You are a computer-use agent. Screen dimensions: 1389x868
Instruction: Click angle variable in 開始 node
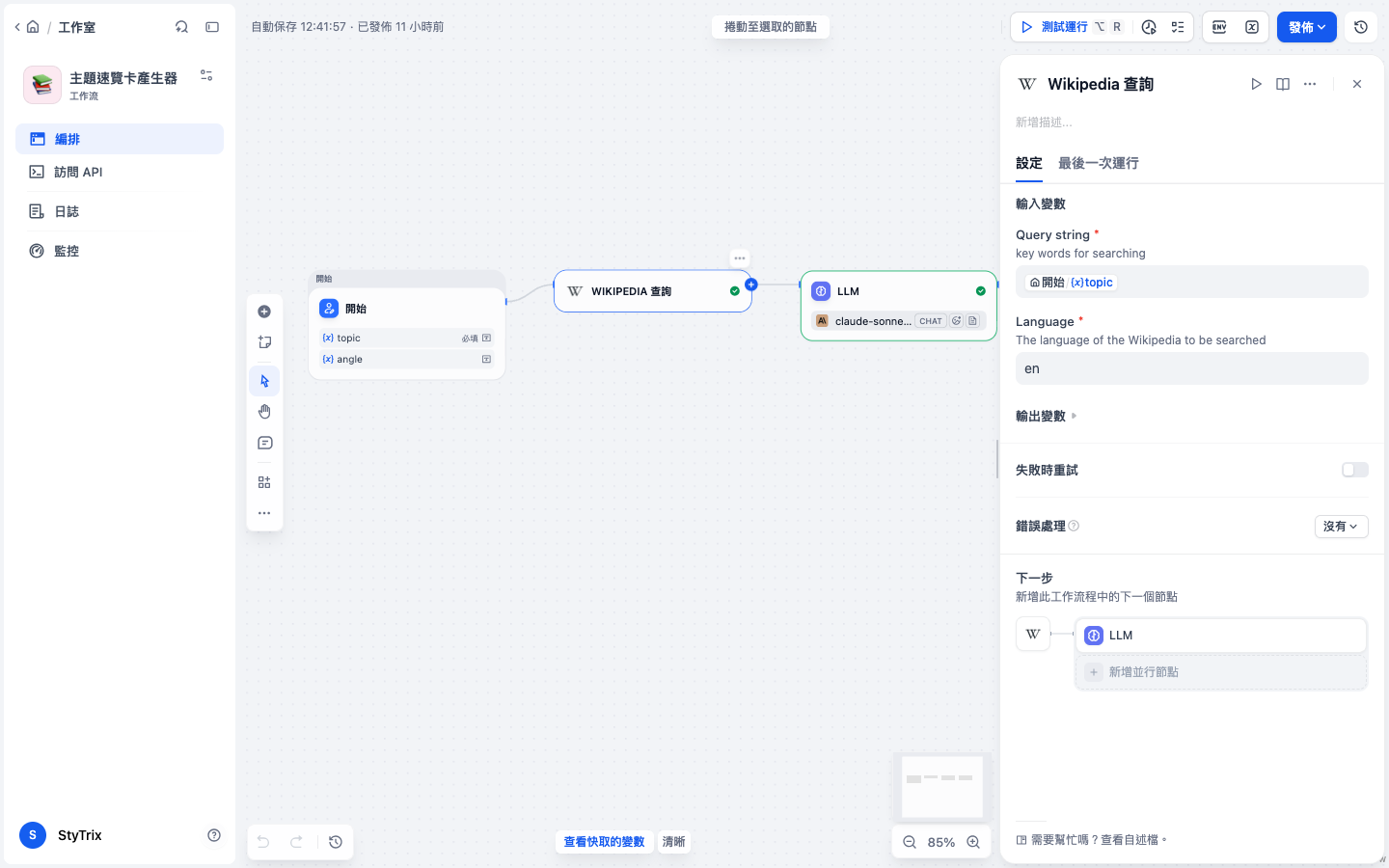(407, 360)
